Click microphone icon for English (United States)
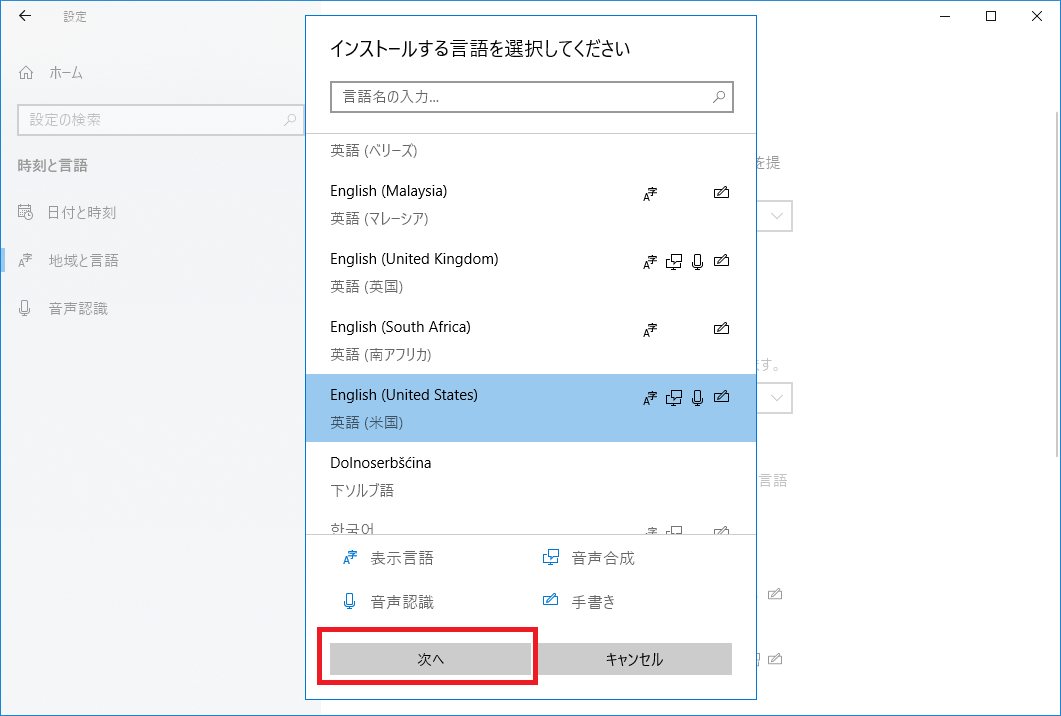 coord(698,398)
